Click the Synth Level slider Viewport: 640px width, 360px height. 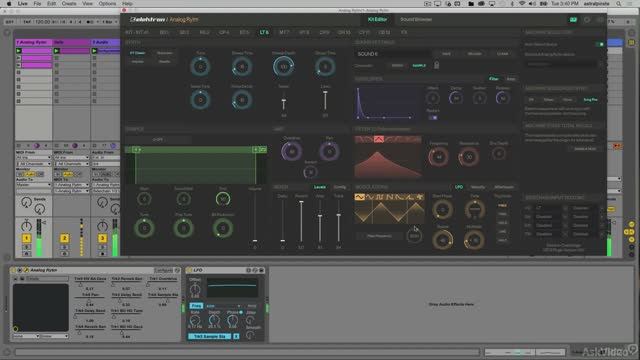[x=325, y=100]
